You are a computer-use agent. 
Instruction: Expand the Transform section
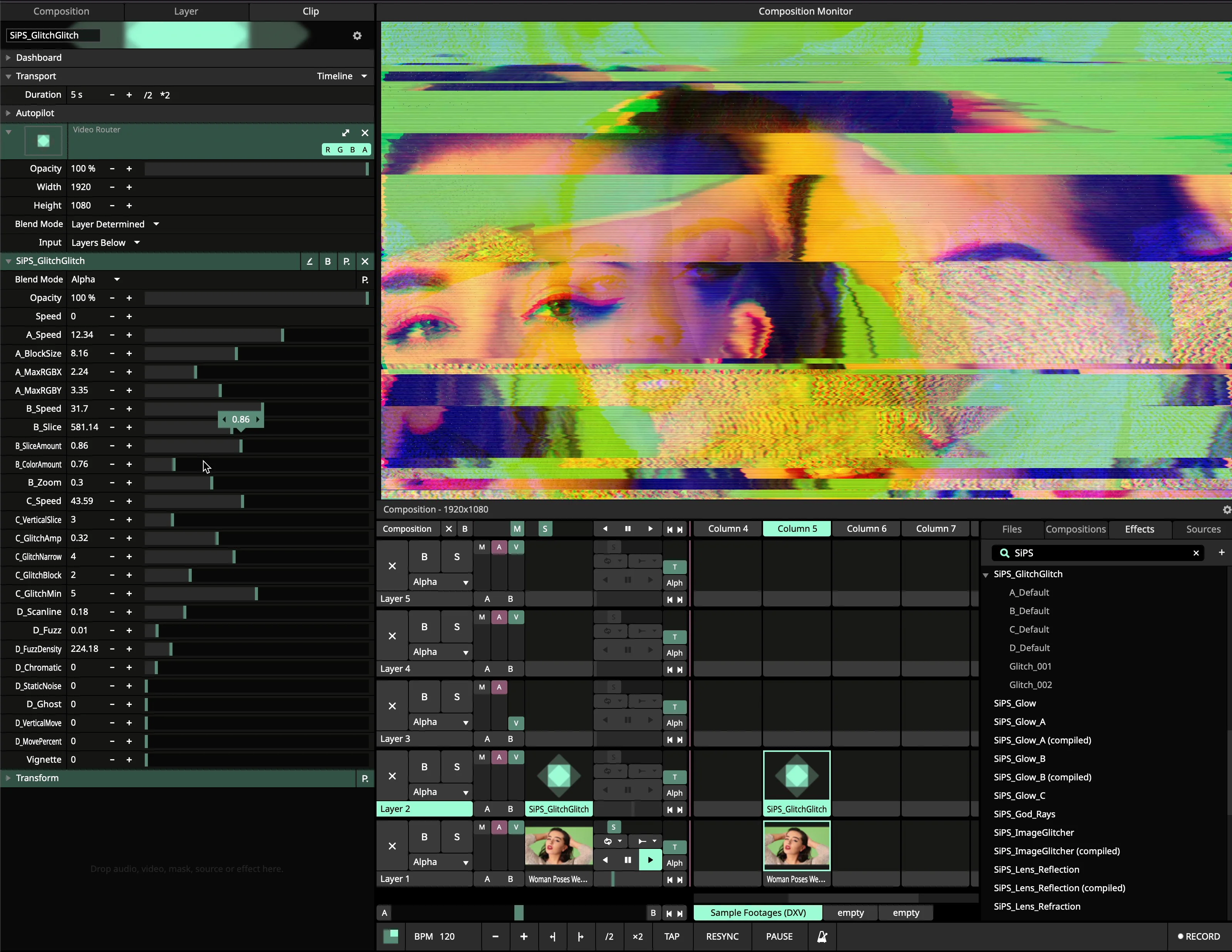point(8,778)
